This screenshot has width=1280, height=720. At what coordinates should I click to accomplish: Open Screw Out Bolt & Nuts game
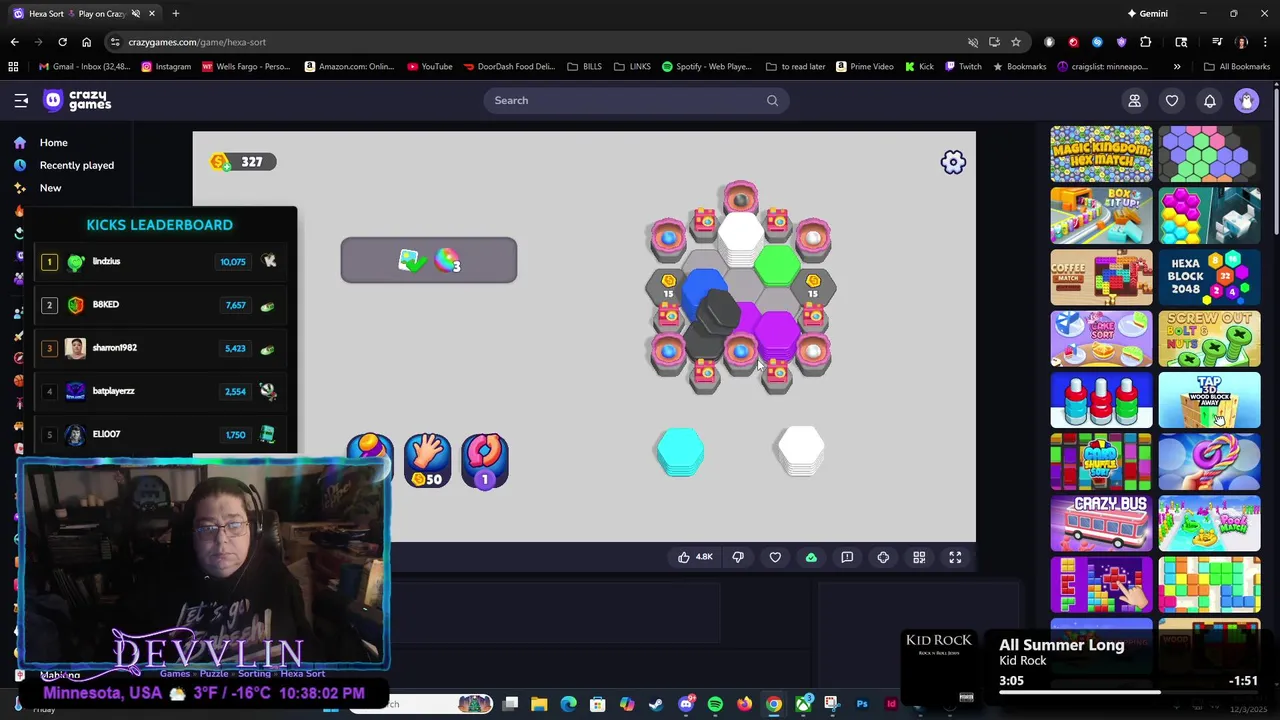1209,339
